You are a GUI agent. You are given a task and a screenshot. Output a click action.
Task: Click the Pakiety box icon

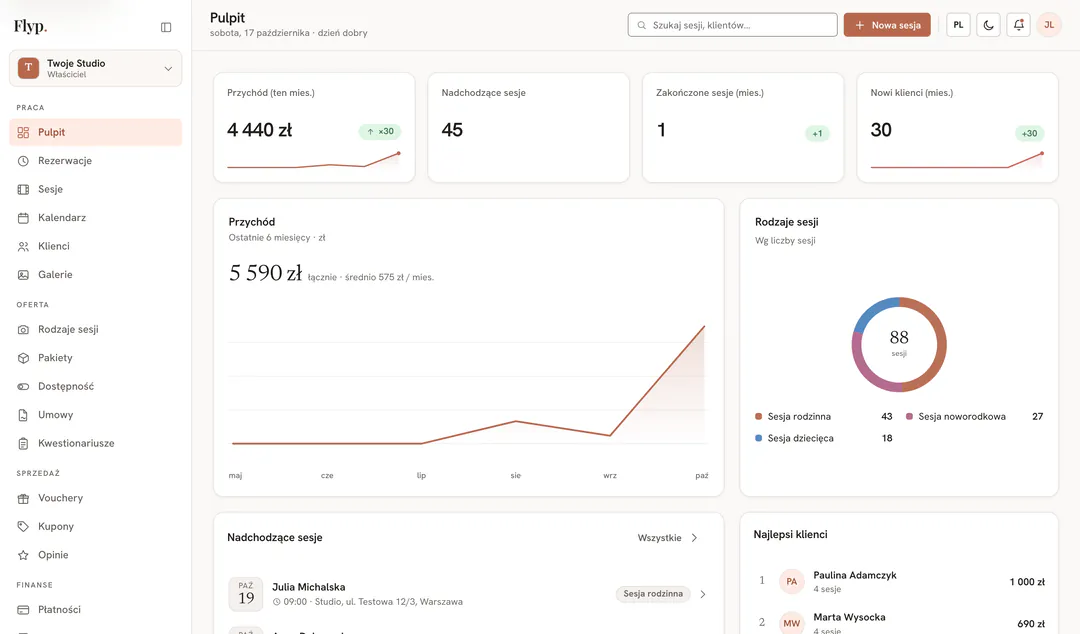pyautogui.click(x=23, y=358)
